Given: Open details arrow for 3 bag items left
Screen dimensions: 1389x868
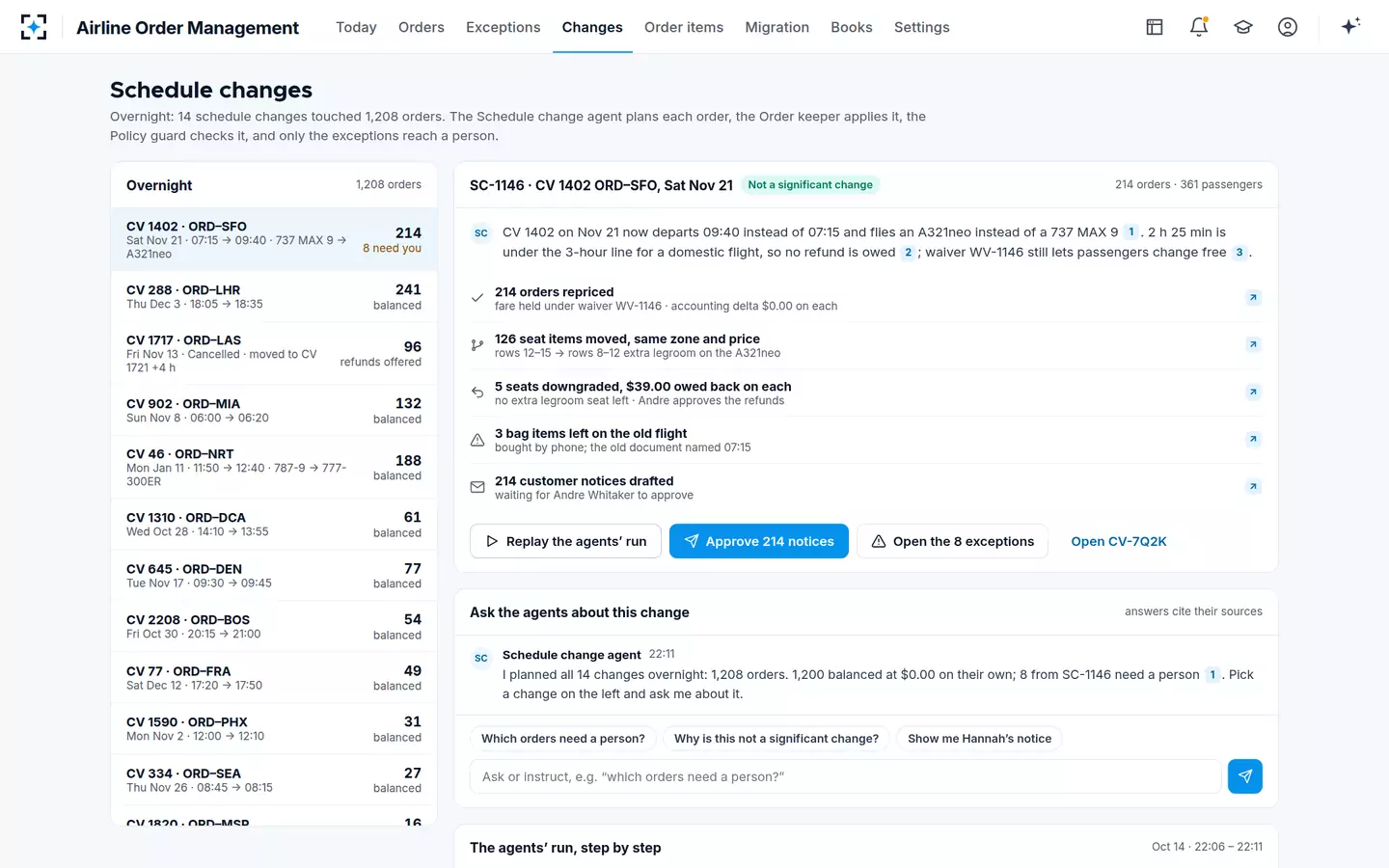Looking at the screenshot, I should (1253, 440).
